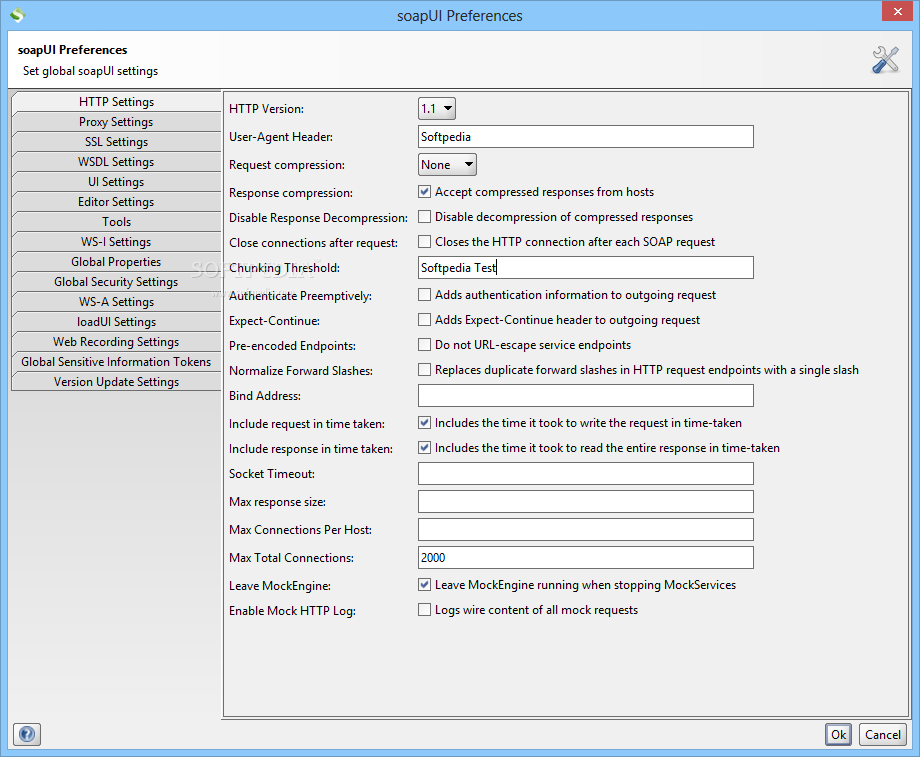This screenshot has height=757, width=920.
Task: Close the soapUI Preferences window
Action: (897, 11)
